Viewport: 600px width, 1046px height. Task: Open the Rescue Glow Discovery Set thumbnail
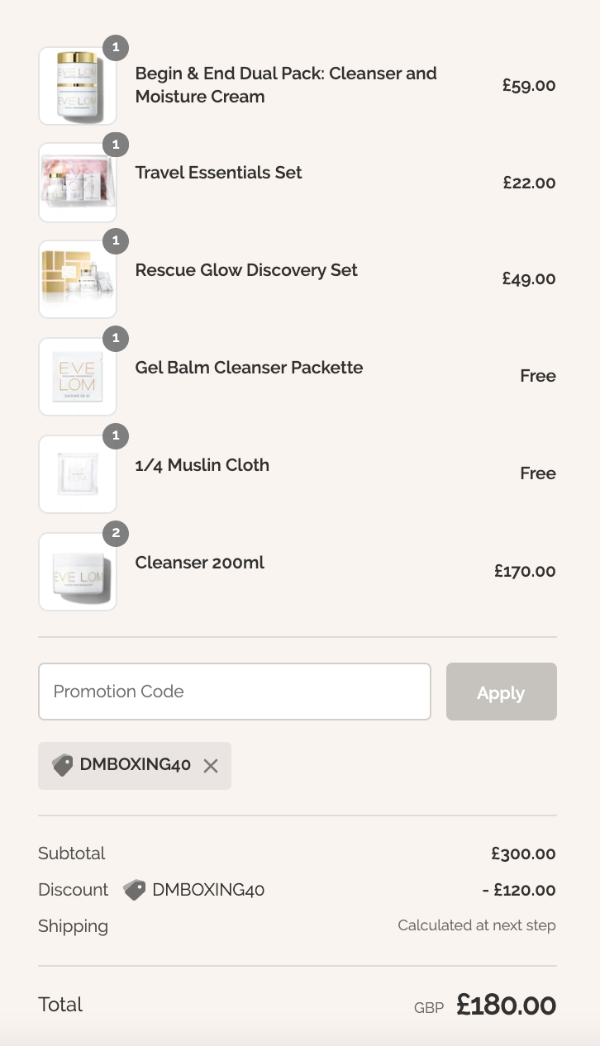pos(77,279)
